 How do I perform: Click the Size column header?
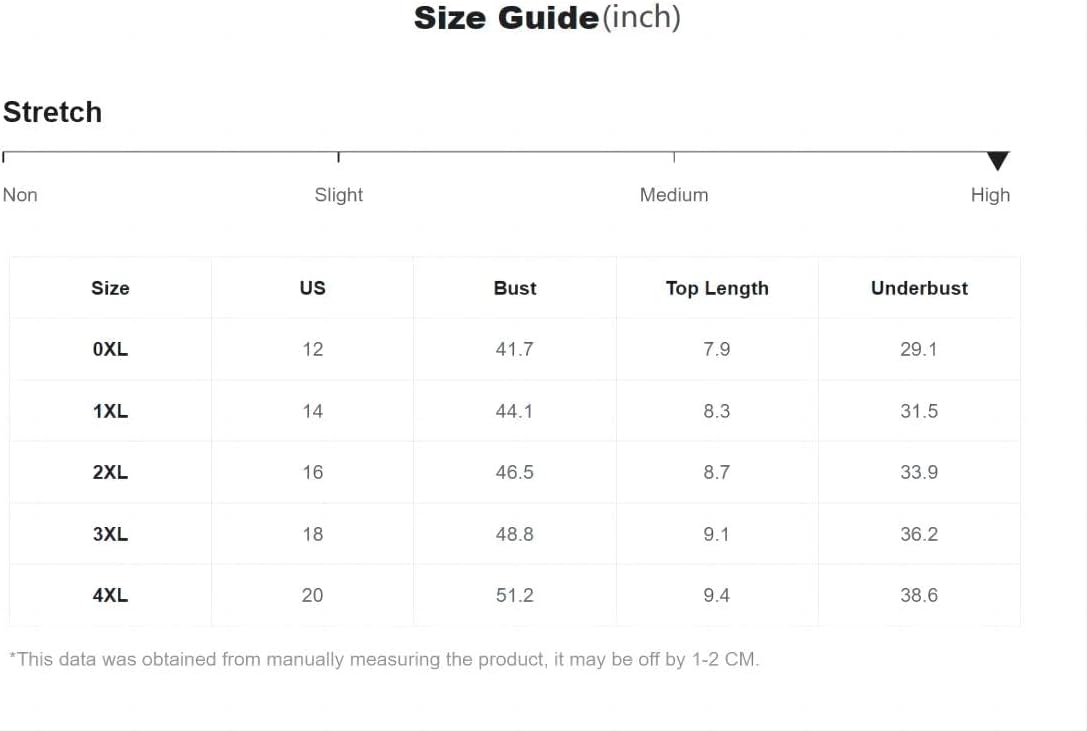coord(110,288)
